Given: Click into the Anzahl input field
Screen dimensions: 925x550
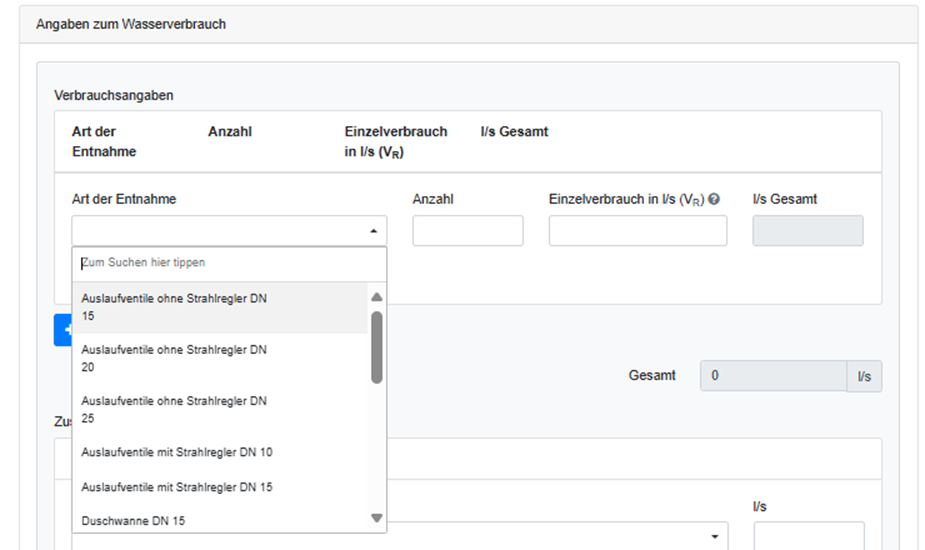Looking at the screenshot, I should point(467,230).
